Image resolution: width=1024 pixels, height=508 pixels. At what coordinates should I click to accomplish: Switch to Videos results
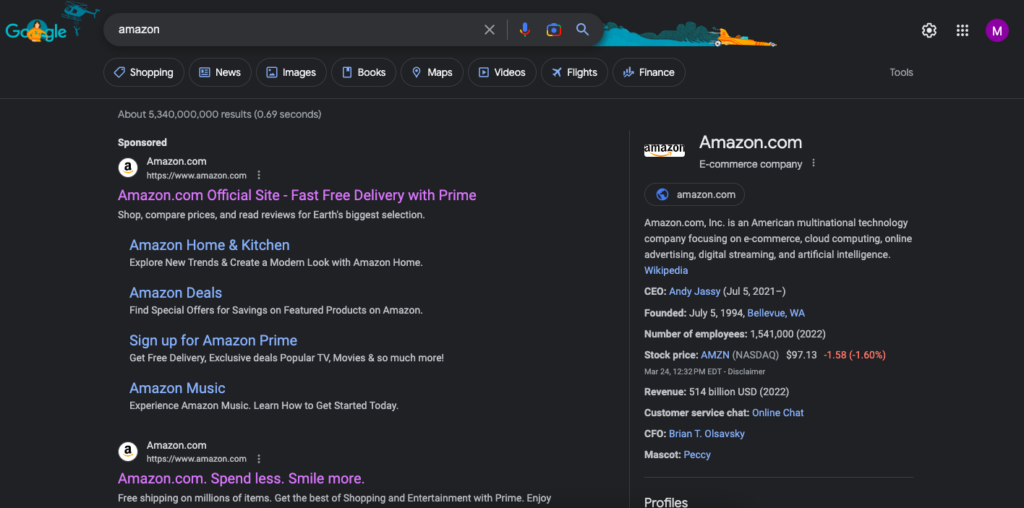[x=502, y=72]
